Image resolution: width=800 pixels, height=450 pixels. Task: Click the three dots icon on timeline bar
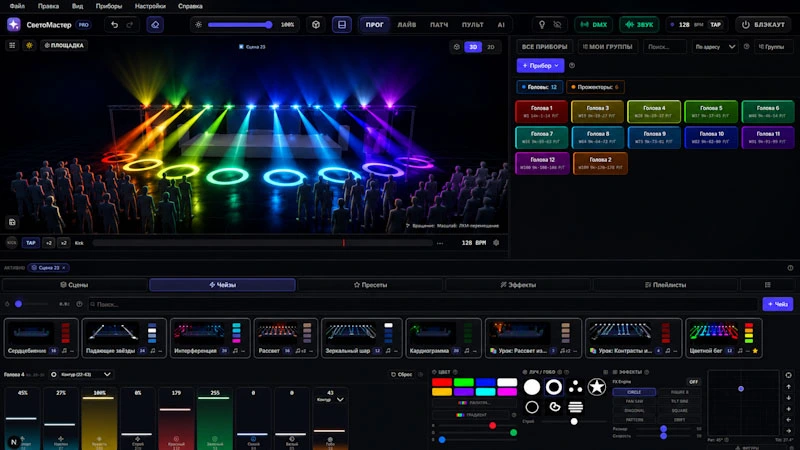(440, 243)
